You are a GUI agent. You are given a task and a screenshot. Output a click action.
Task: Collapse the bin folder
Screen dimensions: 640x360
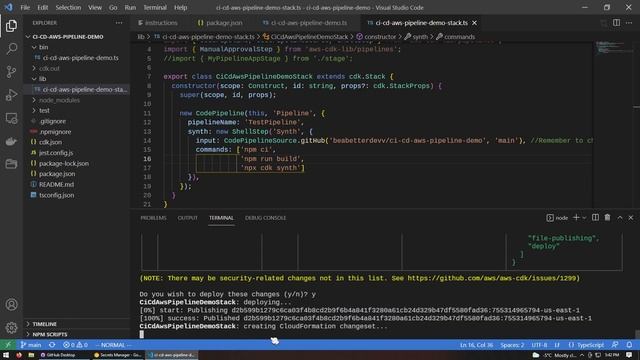point(76,47)
